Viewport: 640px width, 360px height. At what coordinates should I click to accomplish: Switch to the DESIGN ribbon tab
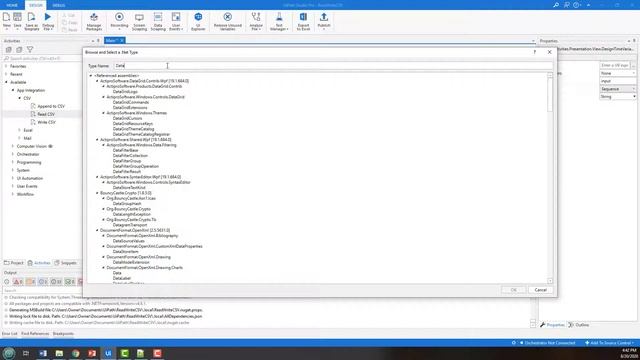(x=36, y=5)
